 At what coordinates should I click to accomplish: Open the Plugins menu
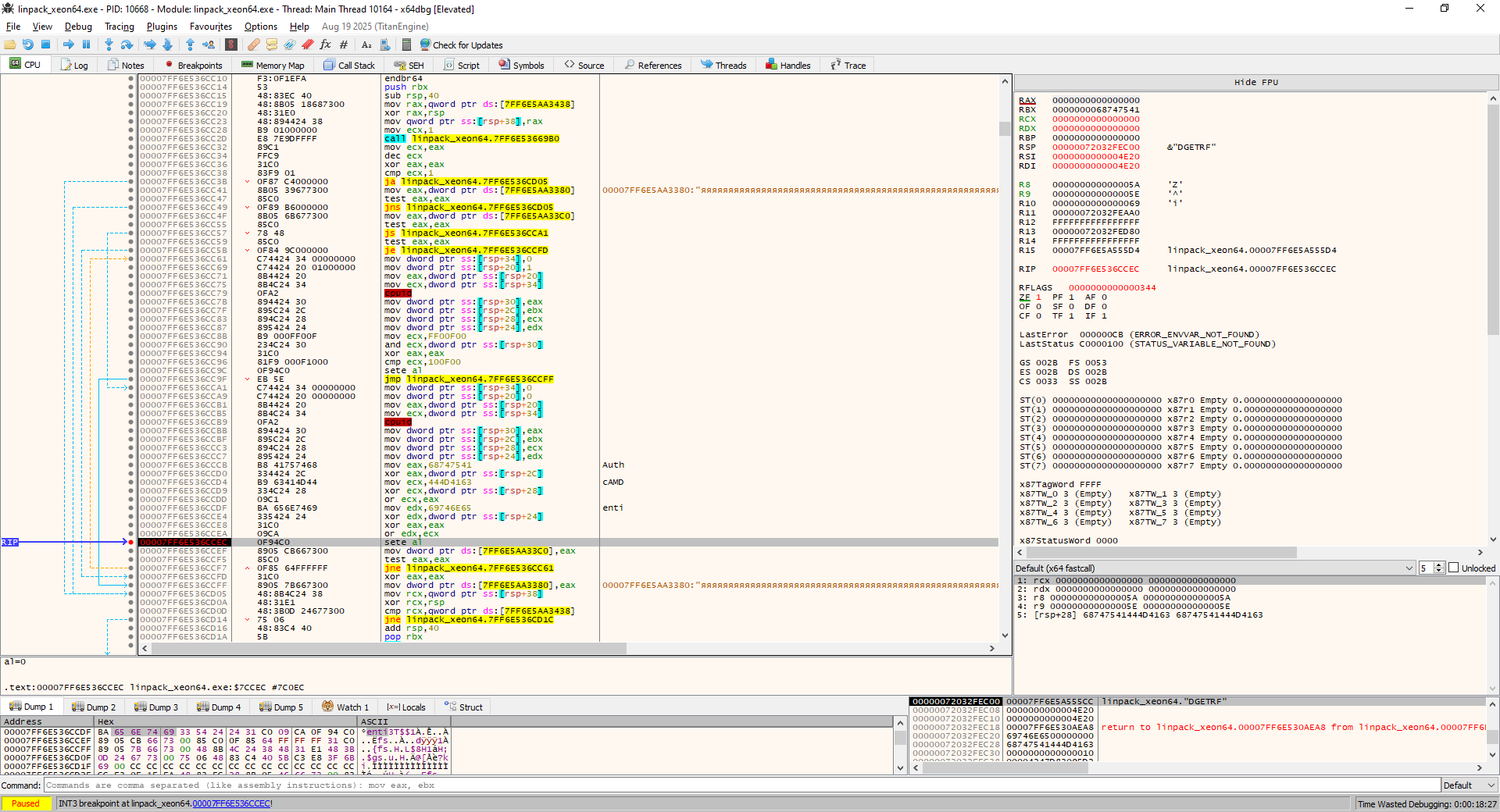tap(162, 27)
